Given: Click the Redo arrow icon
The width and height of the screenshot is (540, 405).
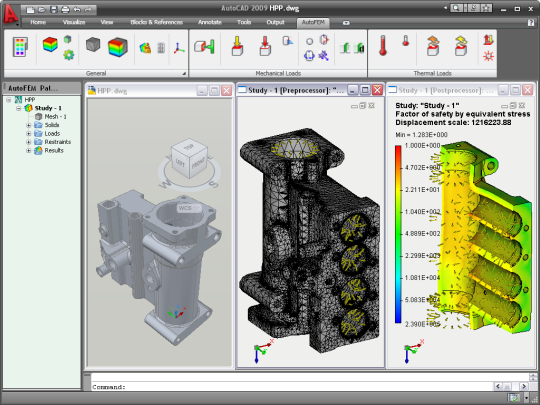Looking at the screenshot, I should (88, 10).
